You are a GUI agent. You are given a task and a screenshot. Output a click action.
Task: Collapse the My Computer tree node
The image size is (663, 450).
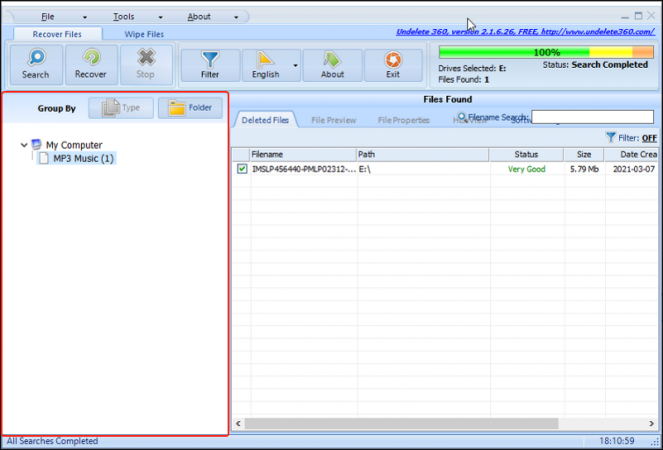tap(24, 145)
